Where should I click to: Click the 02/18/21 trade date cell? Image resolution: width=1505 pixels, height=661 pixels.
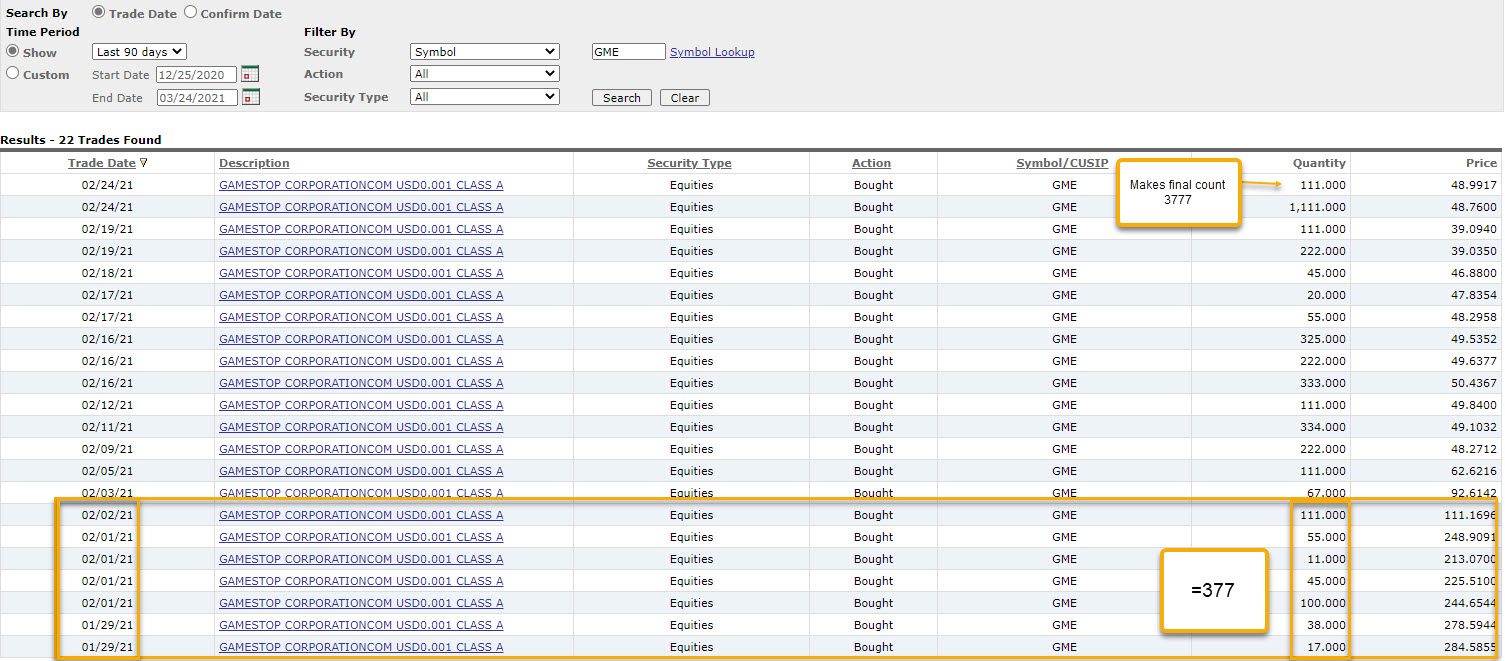click(x=107, y=273)
